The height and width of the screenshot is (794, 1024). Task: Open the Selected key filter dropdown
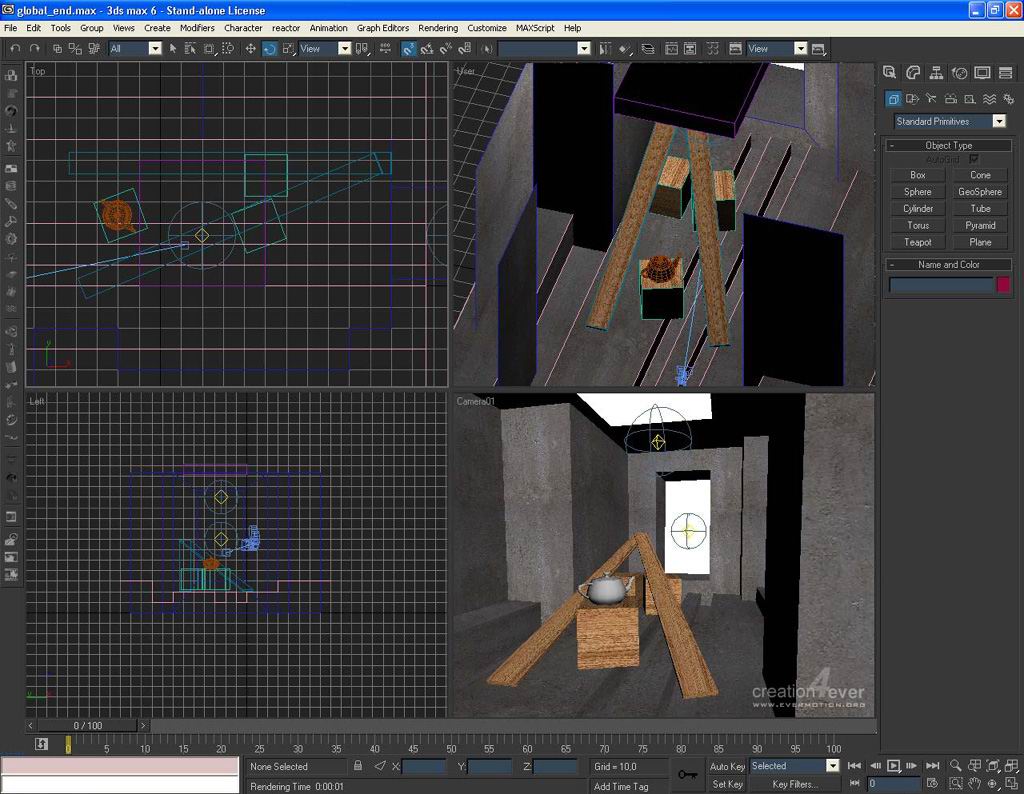click(x=831, y=766)
